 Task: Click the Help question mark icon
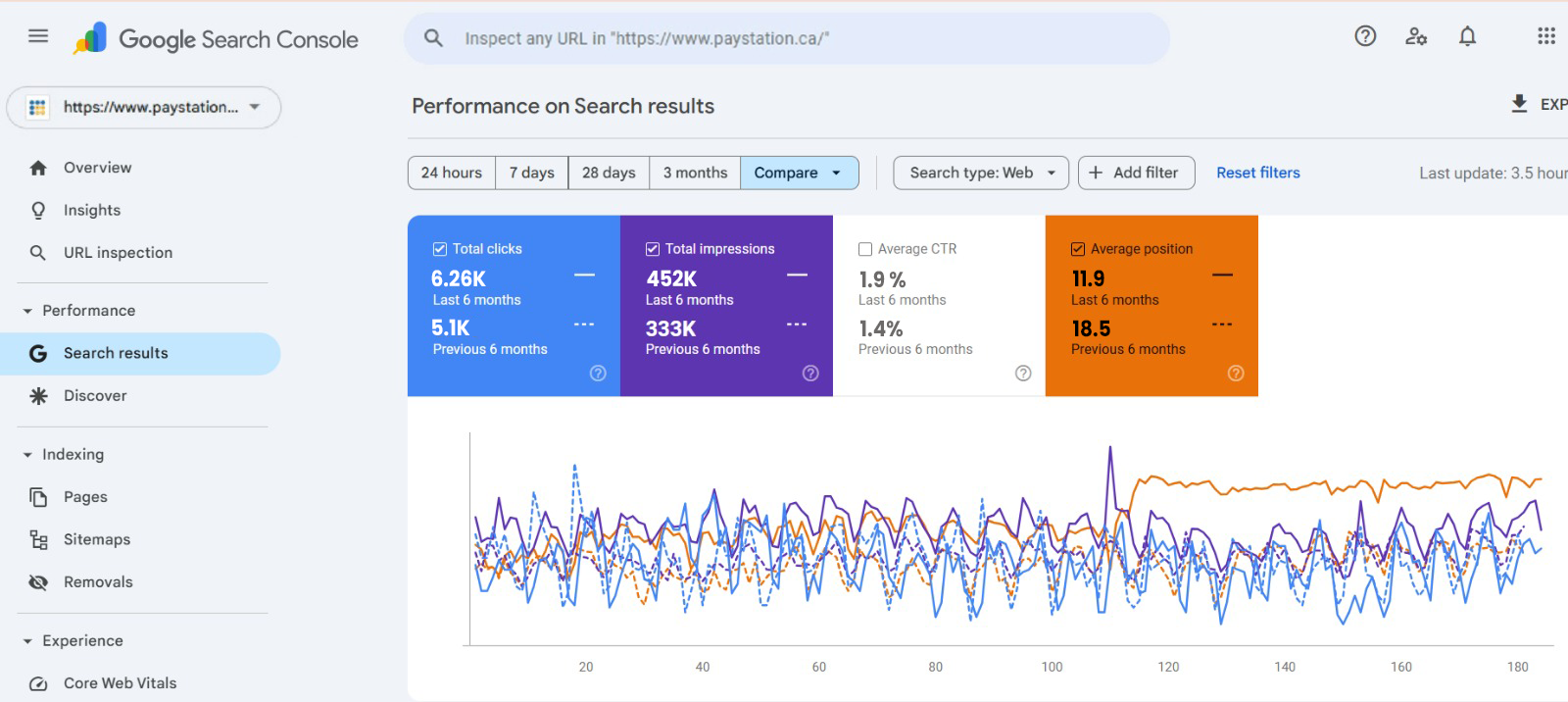[x=1365, y=36]
